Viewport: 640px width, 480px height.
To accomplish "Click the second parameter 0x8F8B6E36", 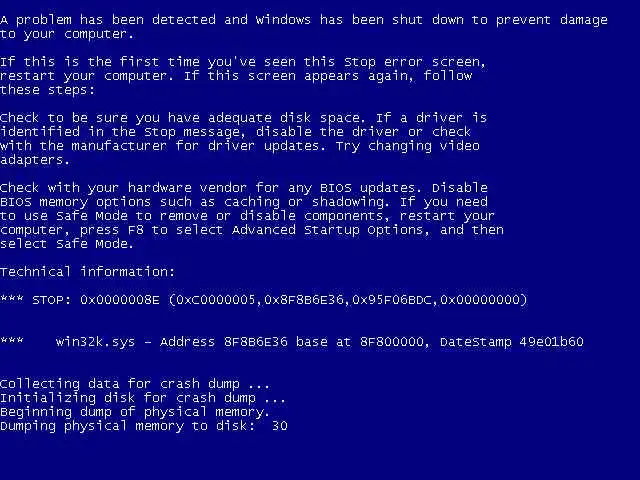I will (x=304, y=300).
